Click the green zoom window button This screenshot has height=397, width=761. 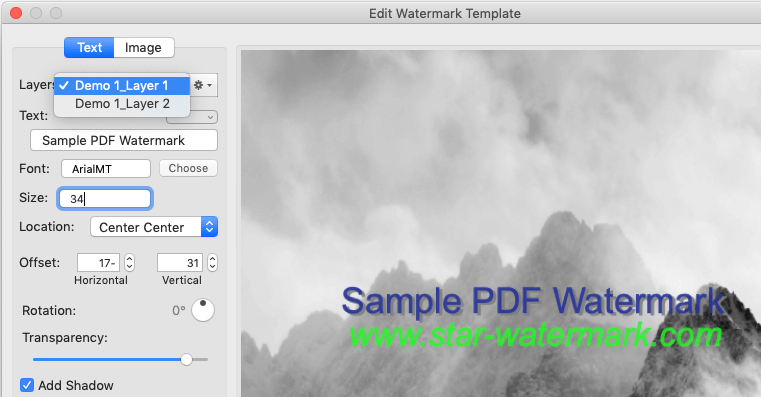56,13
